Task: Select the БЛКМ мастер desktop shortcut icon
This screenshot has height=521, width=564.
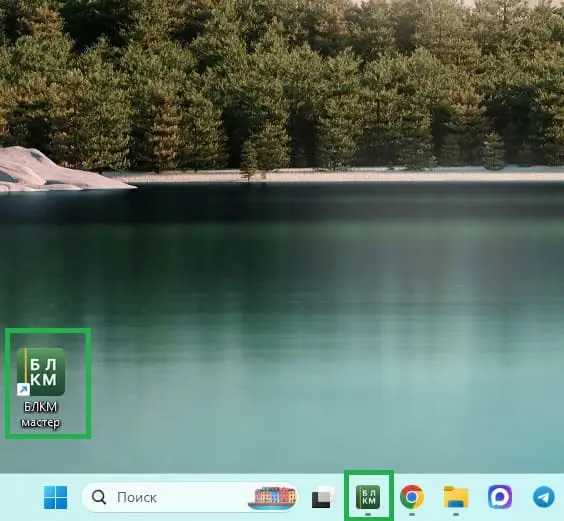Action: coord(41,372)
